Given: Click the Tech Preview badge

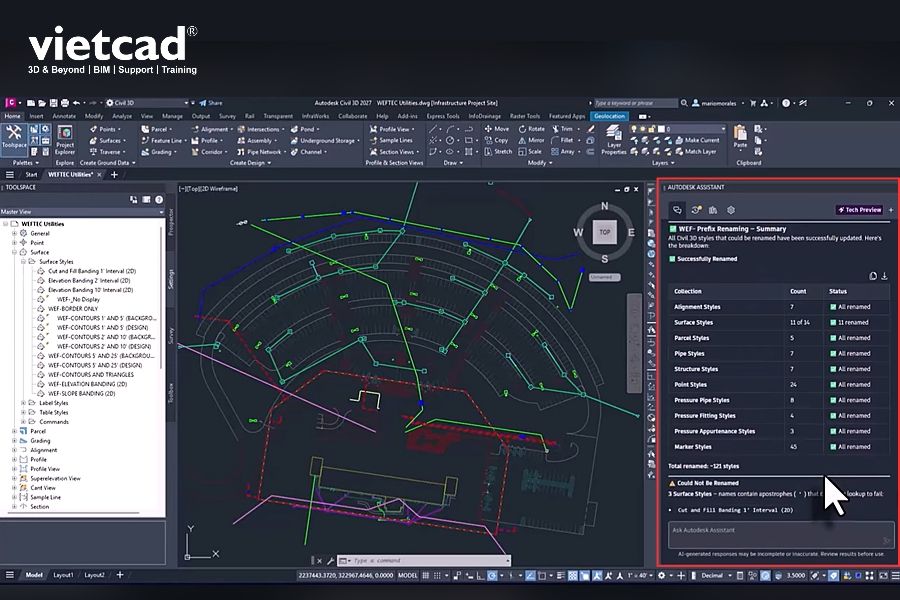Looking at the screenshot, I should pos(860,210).
